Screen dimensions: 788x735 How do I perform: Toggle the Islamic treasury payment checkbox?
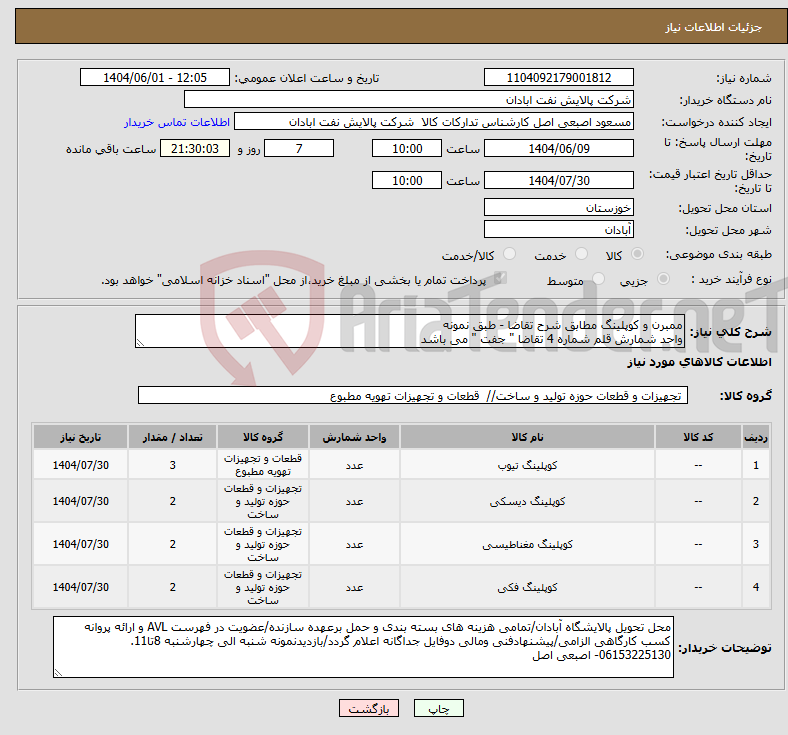[x=500, y=278]
